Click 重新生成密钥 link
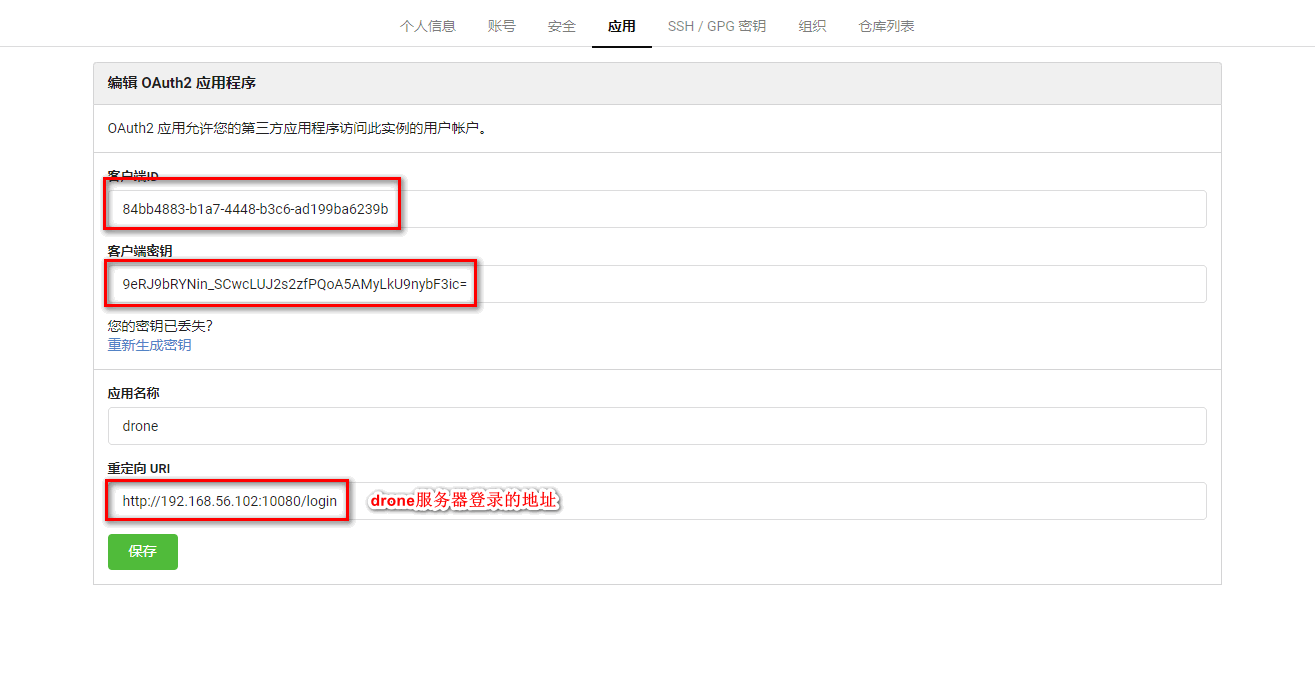 [149, 345]
